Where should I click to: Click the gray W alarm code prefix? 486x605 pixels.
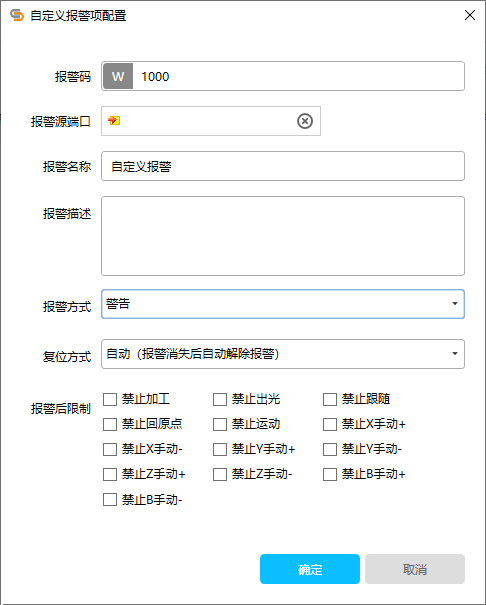(118, 76)
